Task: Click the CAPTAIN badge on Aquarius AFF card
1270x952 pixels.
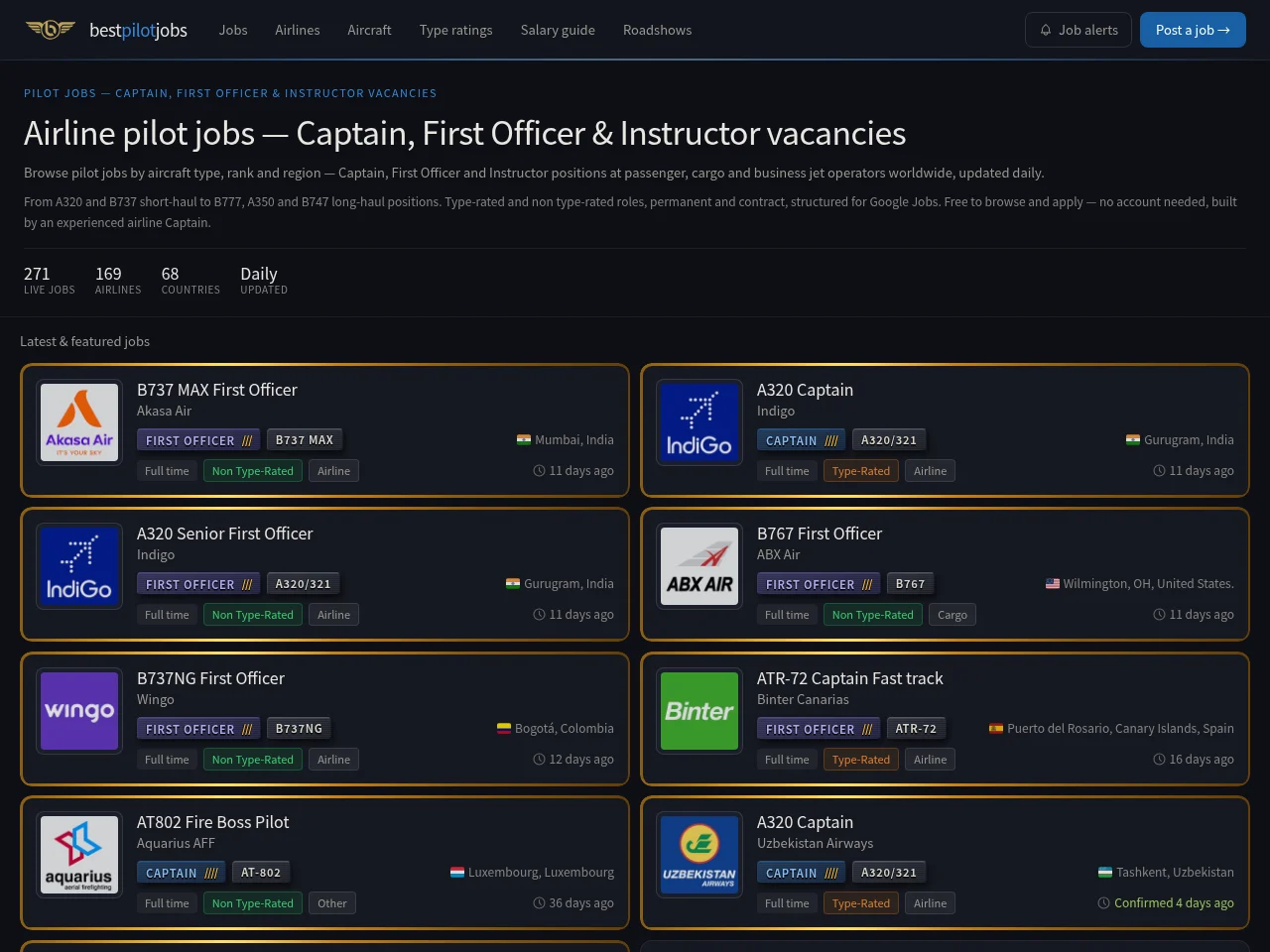Action: [182, 872]
